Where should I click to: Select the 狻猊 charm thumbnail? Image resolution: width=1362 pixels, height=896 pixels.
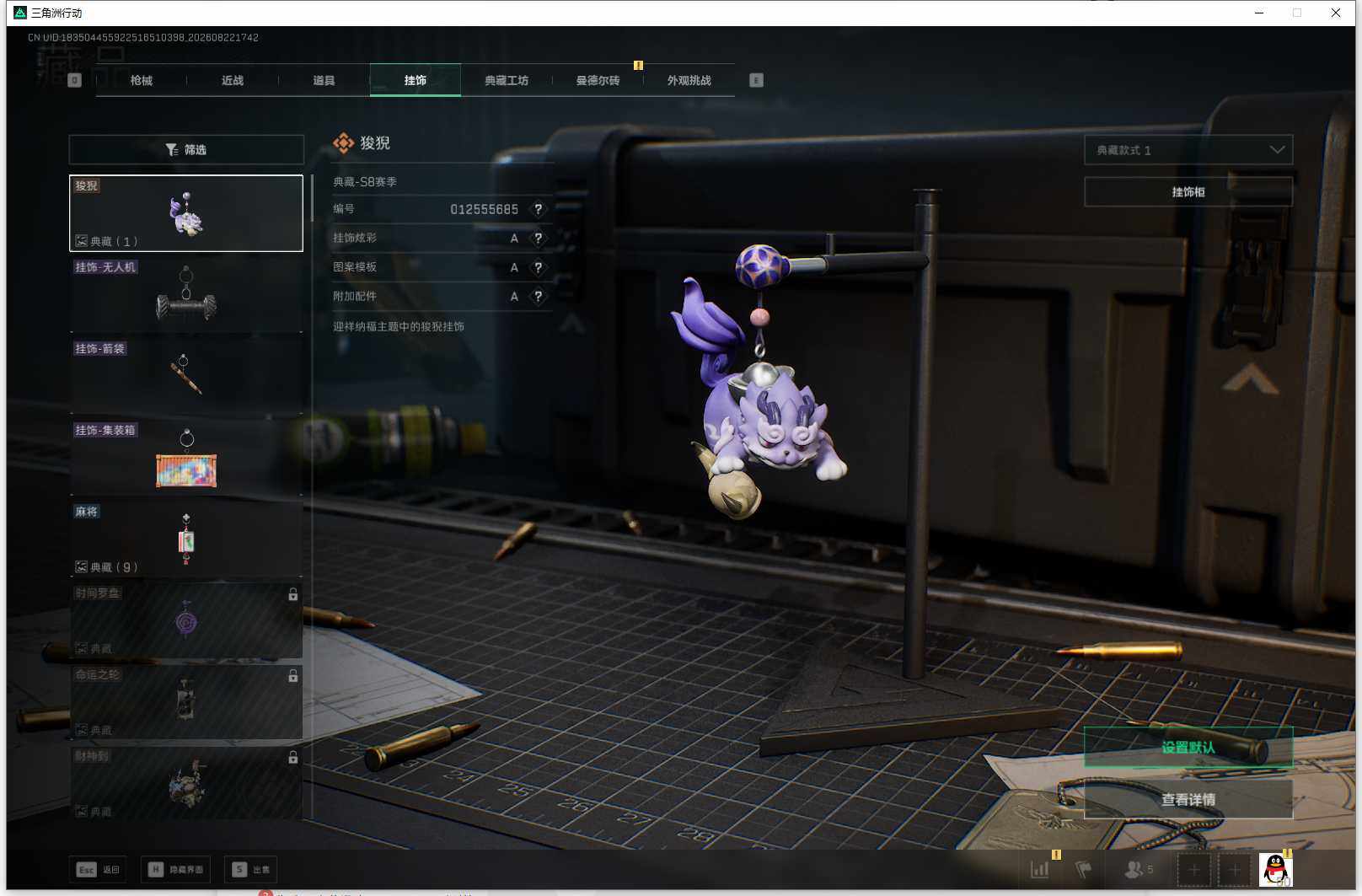[186, 213]
